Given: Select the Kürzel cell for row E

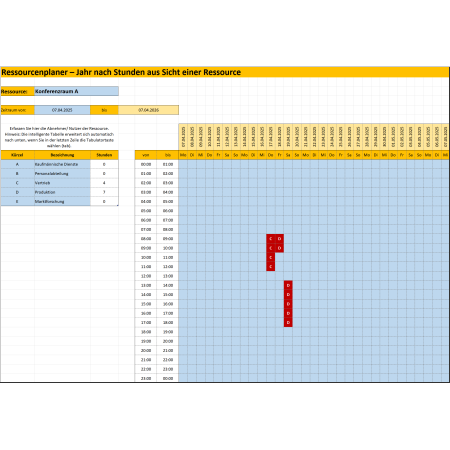Looking at the screenshot, I should pos(17,202).
